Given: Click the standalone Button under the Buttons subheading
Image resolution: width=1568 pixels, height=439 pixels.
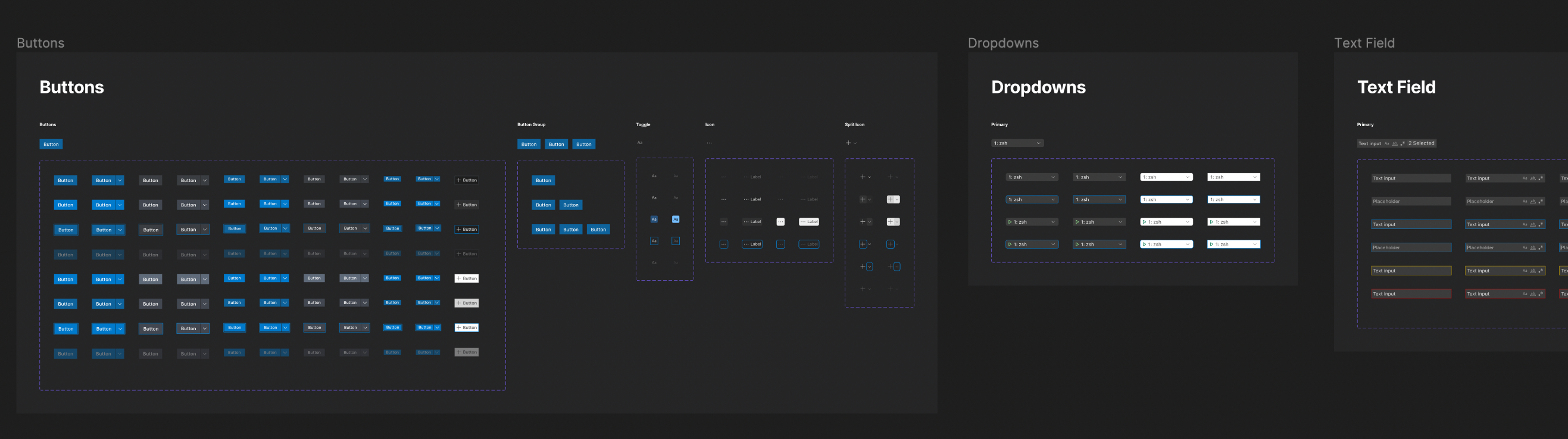Looking at the screenshot, I should (x=51, y=145).
